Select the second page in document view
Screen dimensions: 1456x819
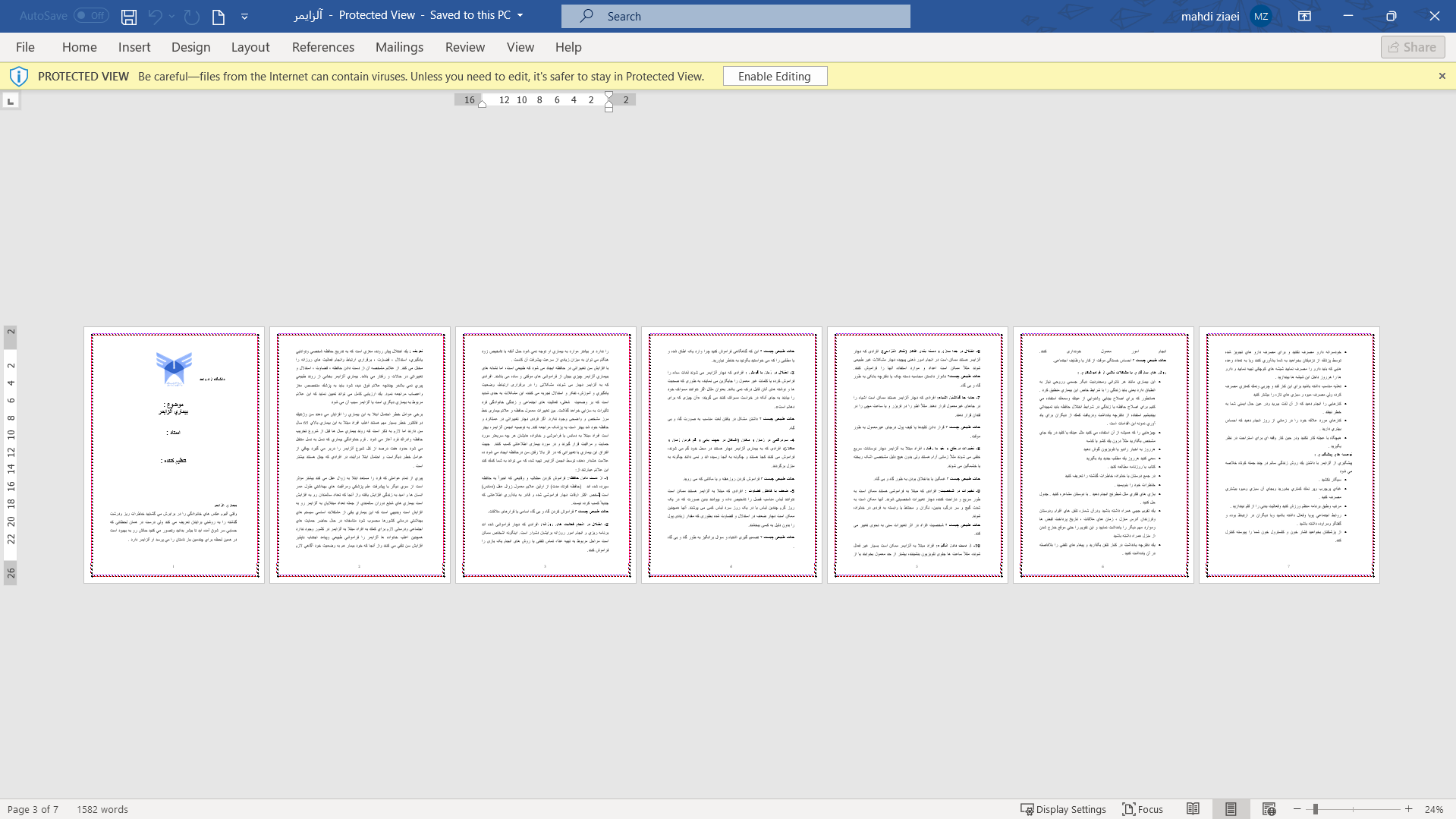pos(360,455)
